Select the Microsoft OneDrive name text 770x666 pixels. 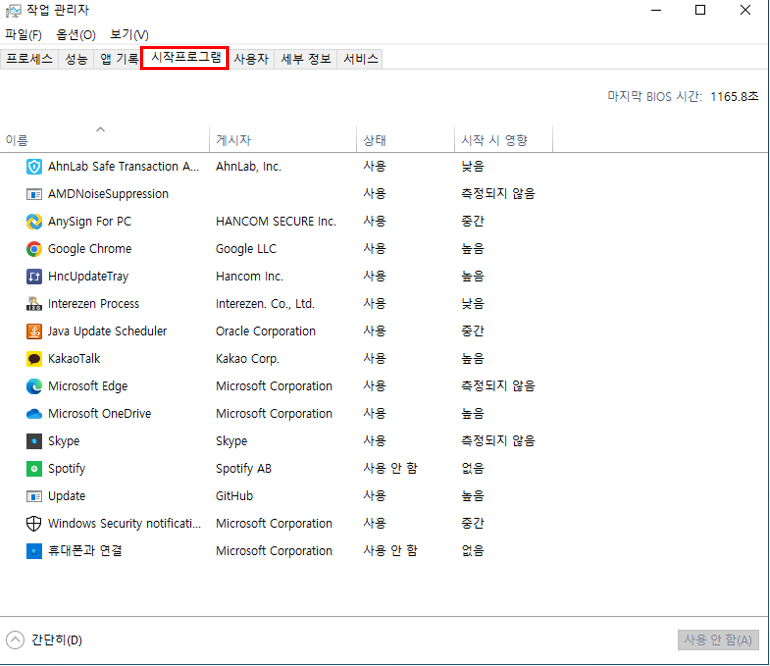(99, 414)
